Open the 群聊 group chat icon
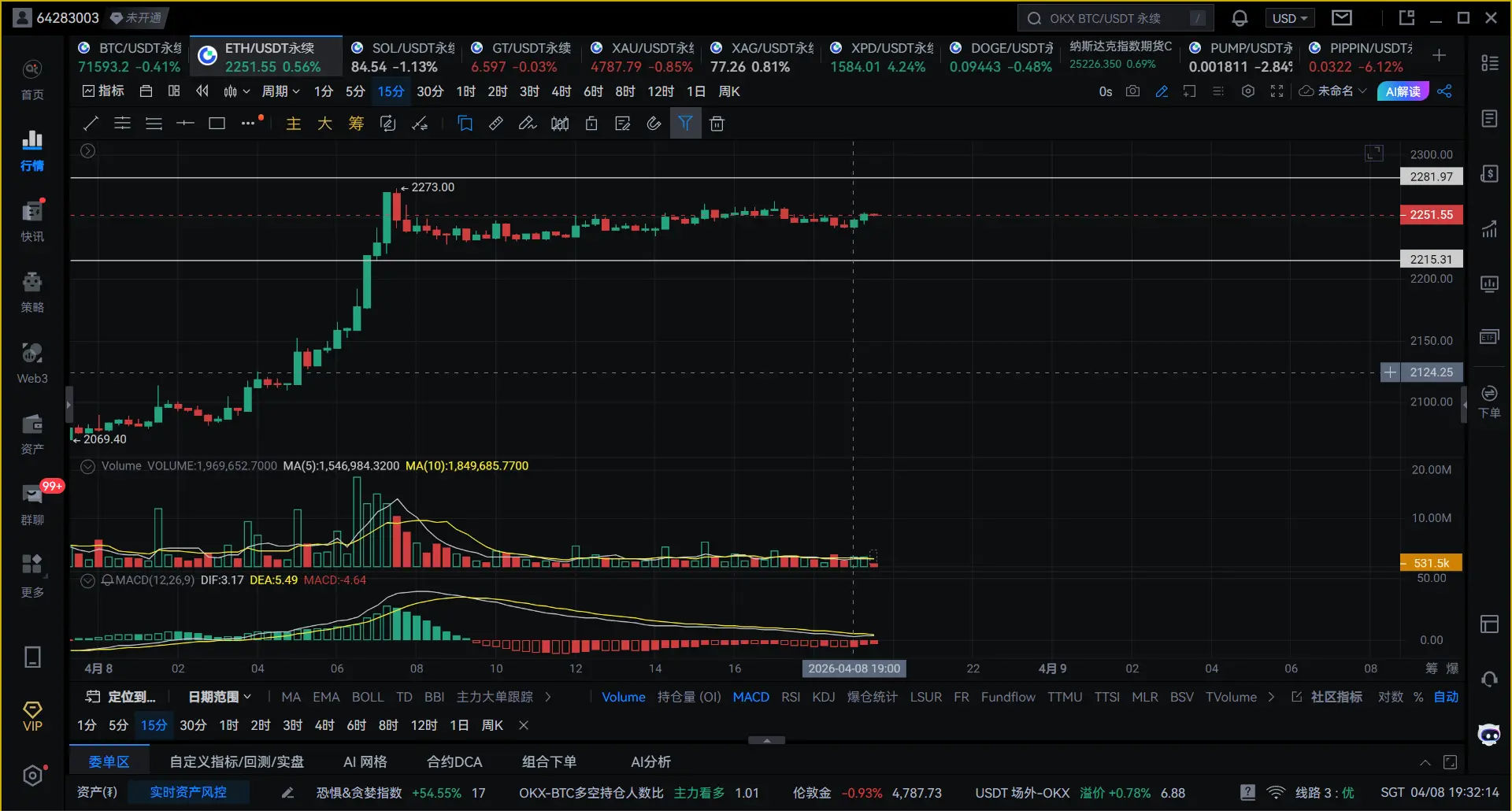 point(32,505)
